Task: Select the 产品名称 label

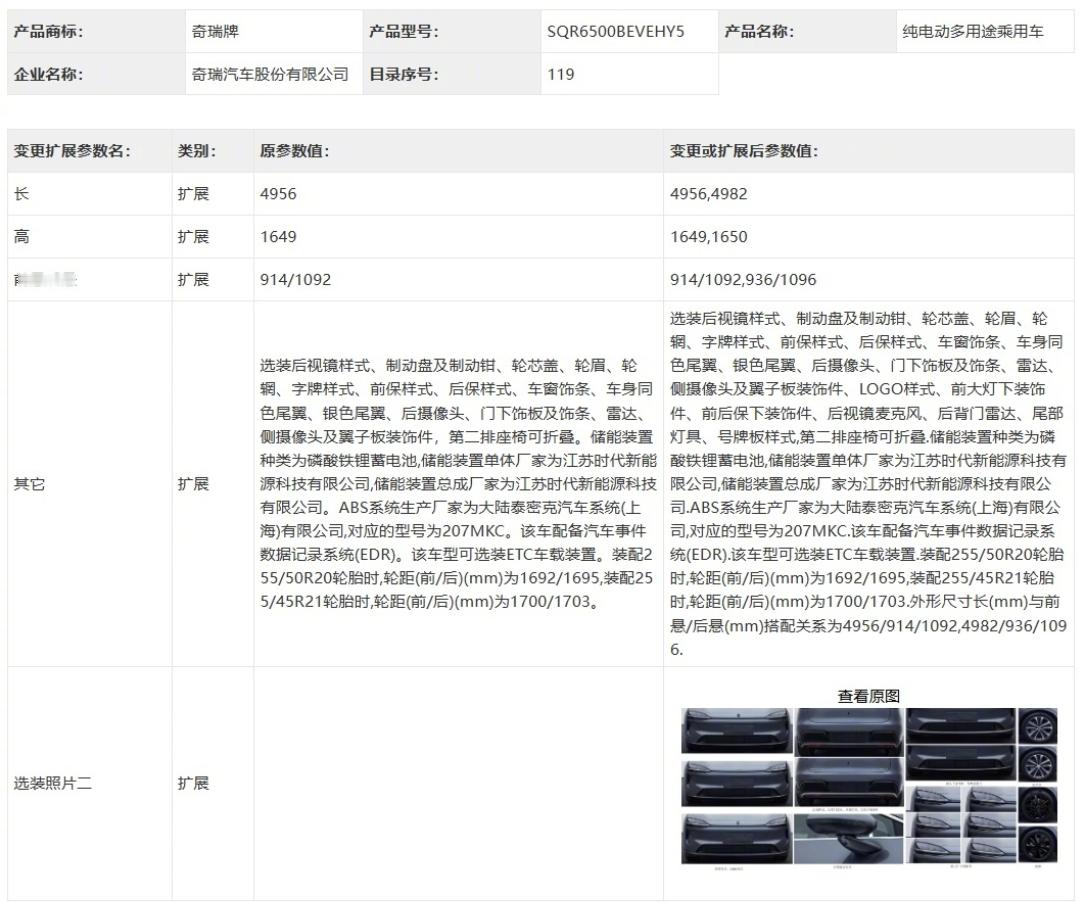Action: (759, 31)
